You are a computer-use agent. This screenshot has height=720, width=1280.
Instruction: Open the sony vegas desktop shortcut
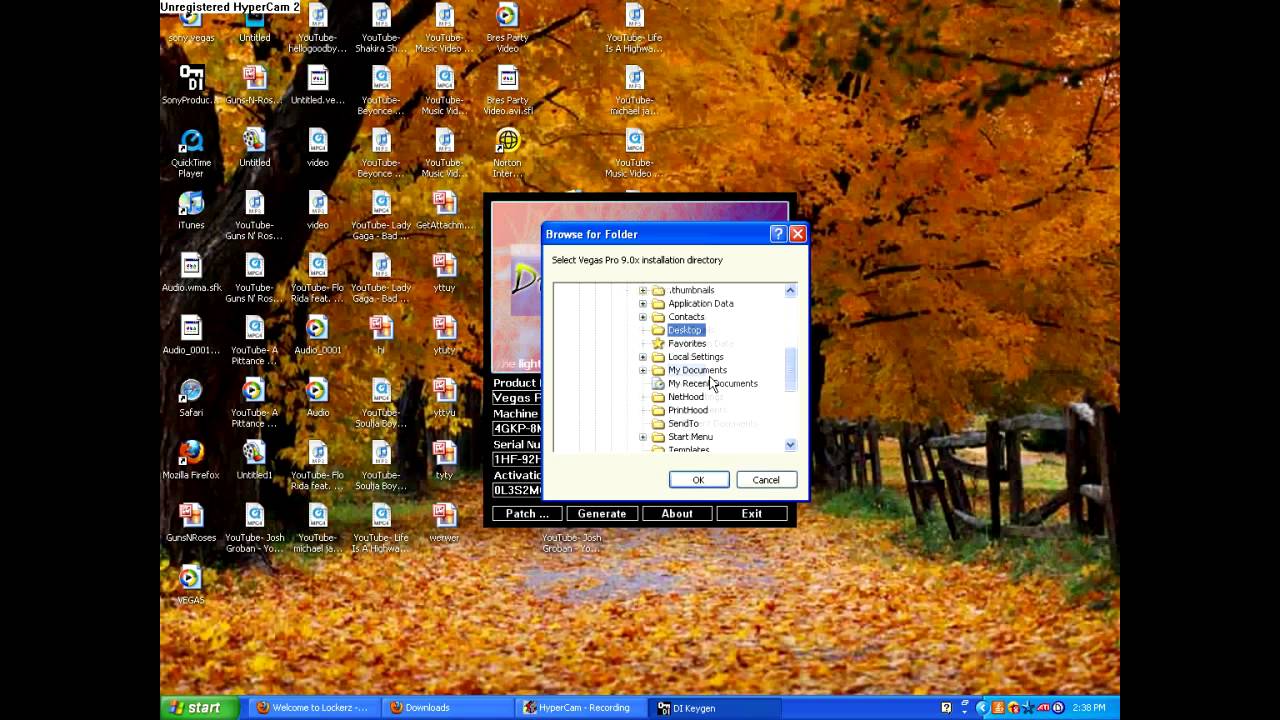tap(191, 24)
